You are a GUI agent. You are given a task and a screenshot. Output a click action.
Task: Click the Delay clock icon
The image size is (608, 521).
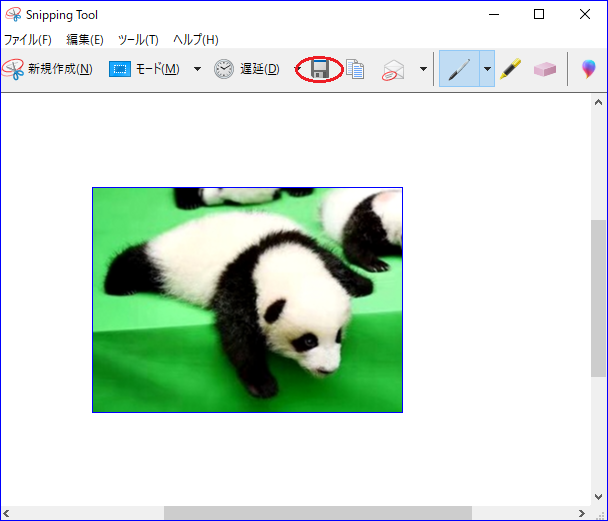(224, 69)
